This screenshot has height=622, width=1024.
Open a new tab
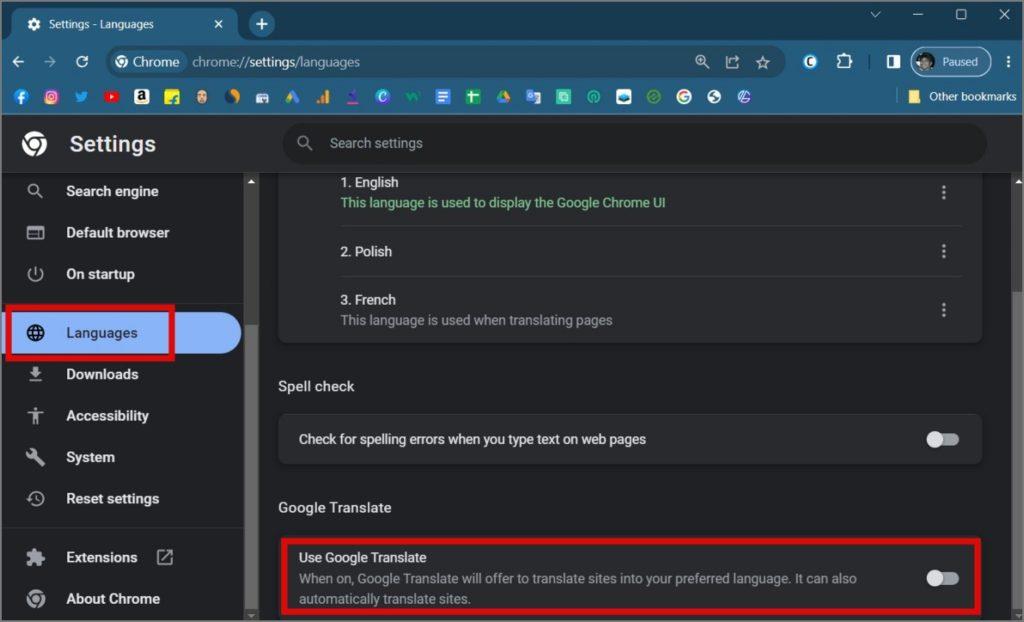[x=262, y=24]
